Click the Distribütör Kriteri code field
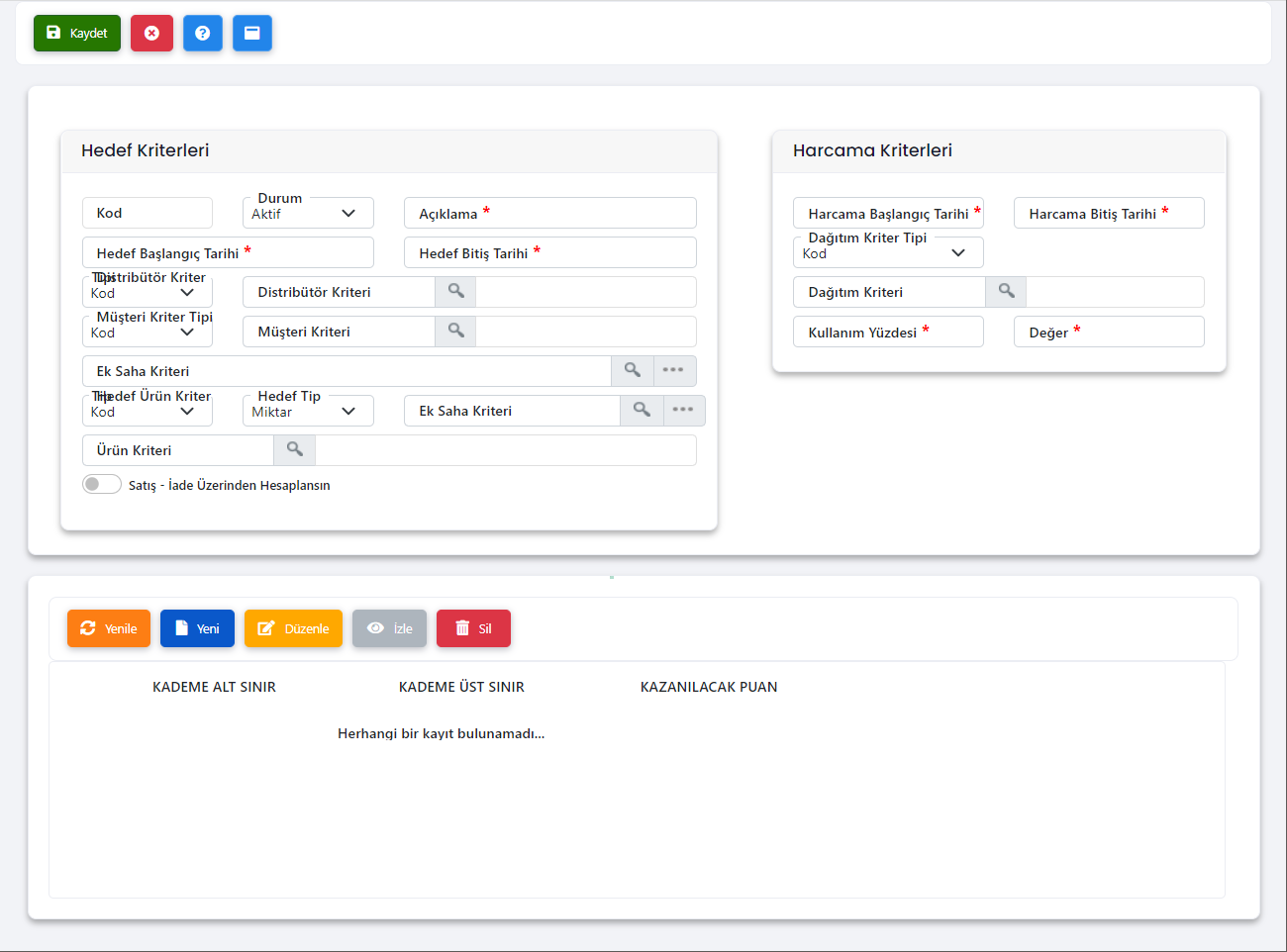Viewport: 1287px width, 952px height. [339, 292]
